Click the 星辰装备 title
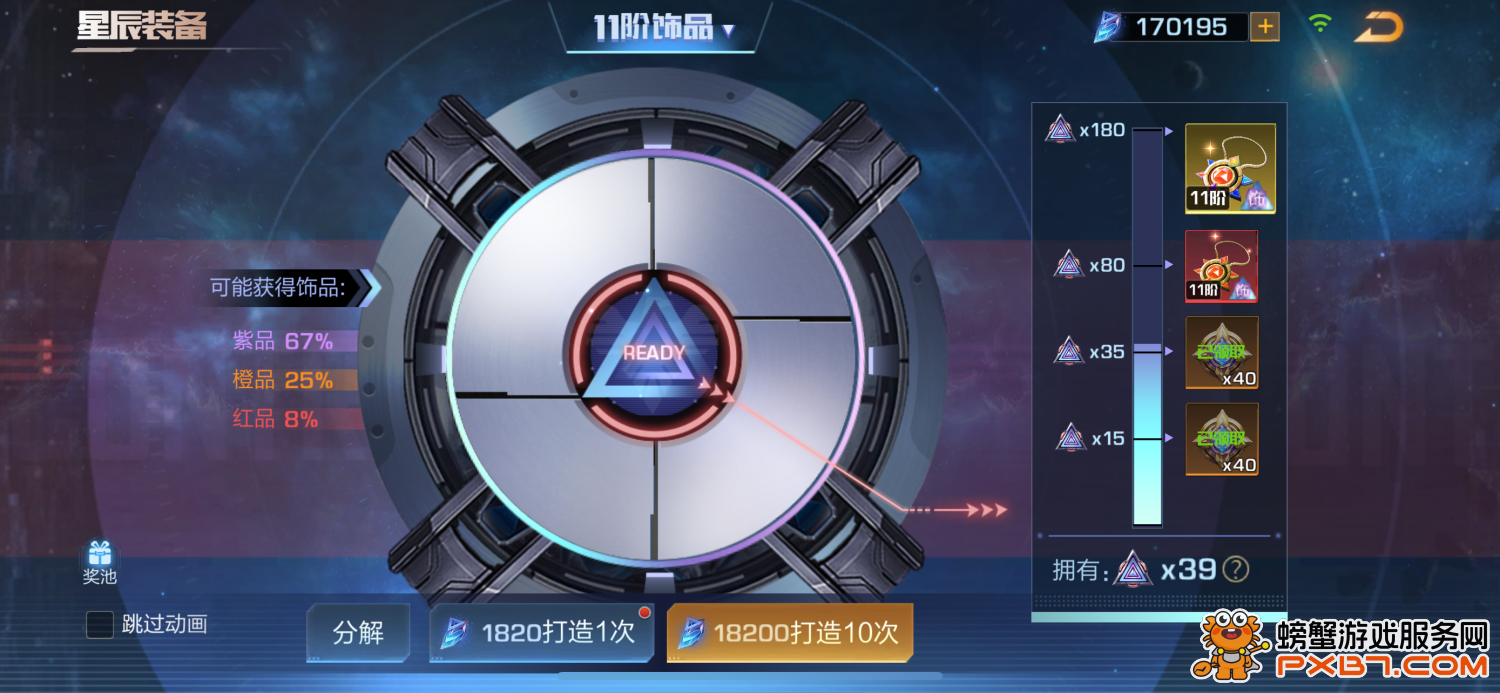Screen dimensions: 1500x693 click(x=142, y=26)
